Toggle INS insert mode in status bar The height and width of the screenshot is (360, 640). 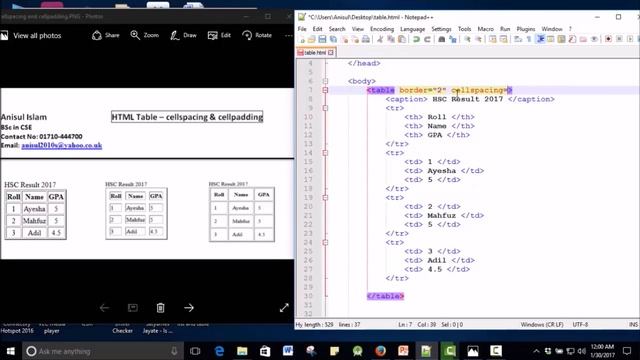pos(633,324)
